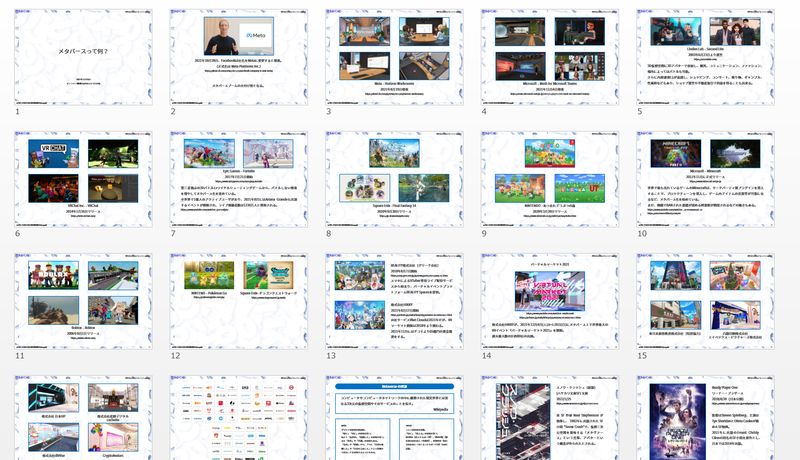Select slide 15 with virtual city street images

pyautogui.click(x=706, y=301)
